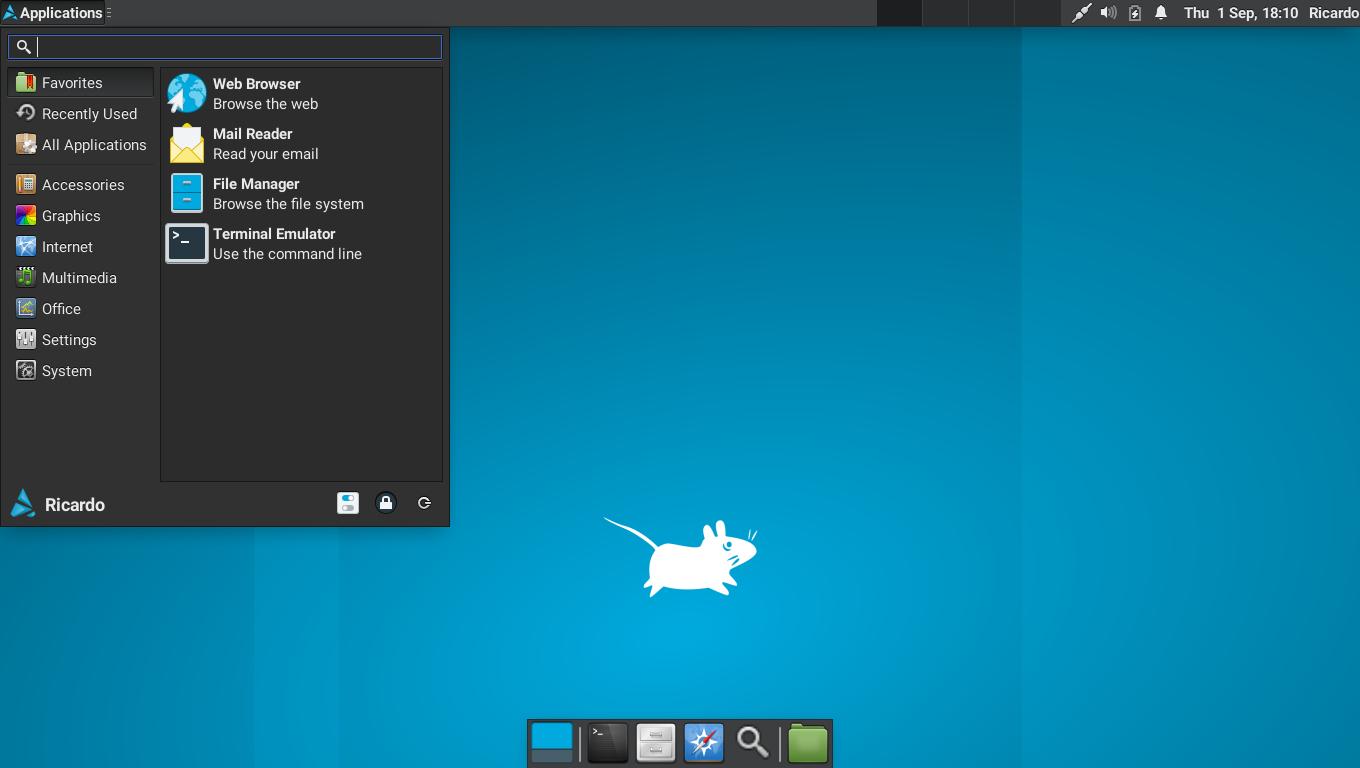Click the clock showing Thu 1 Sep, 18:10
Screen dimensions: 1360x768
coord(1241,13)
